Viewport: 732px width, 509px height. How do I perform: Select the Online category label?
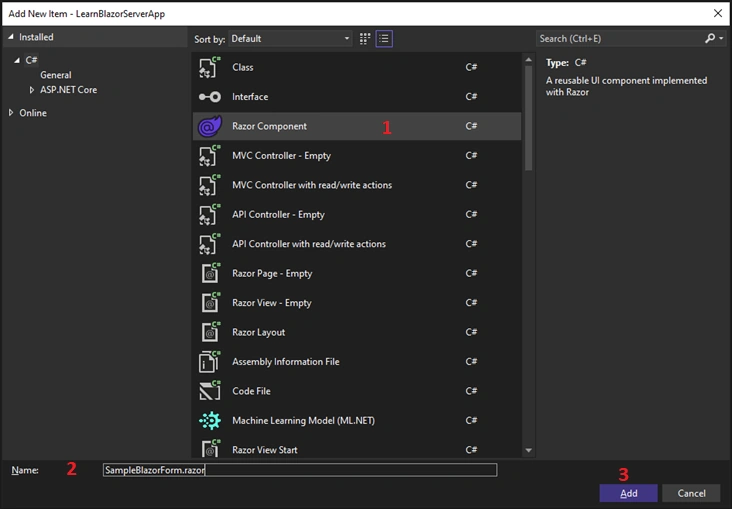(x=33, y=113)
